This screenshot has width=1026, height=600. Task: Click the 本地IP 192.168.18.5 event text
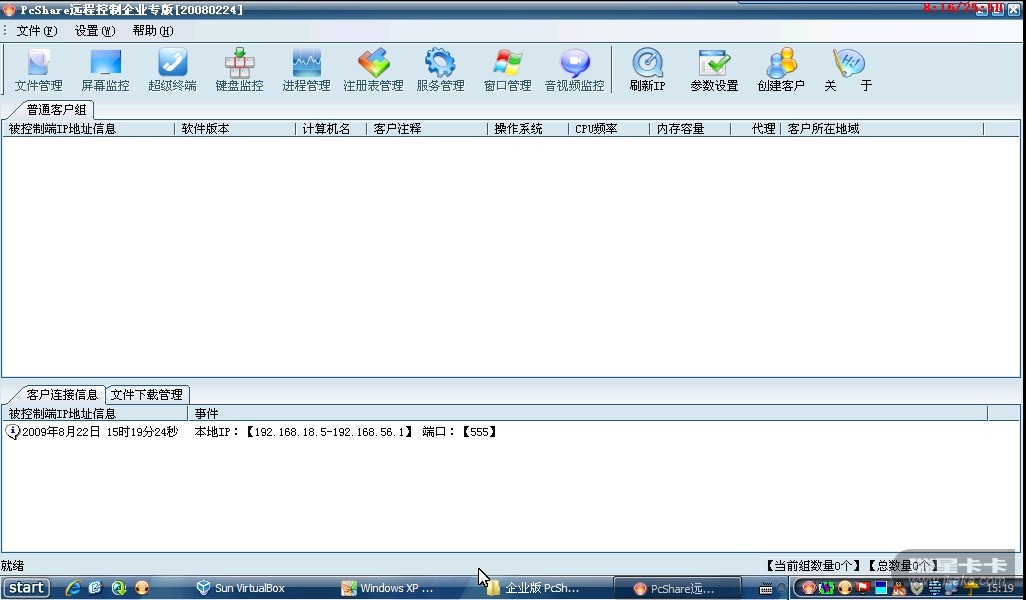[x=345, y=432]
